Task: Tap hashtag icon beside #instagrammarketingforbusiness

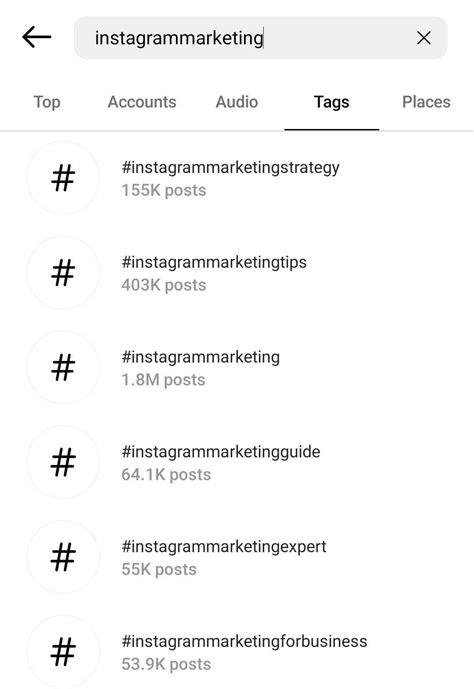Action: tap(63, 652)
